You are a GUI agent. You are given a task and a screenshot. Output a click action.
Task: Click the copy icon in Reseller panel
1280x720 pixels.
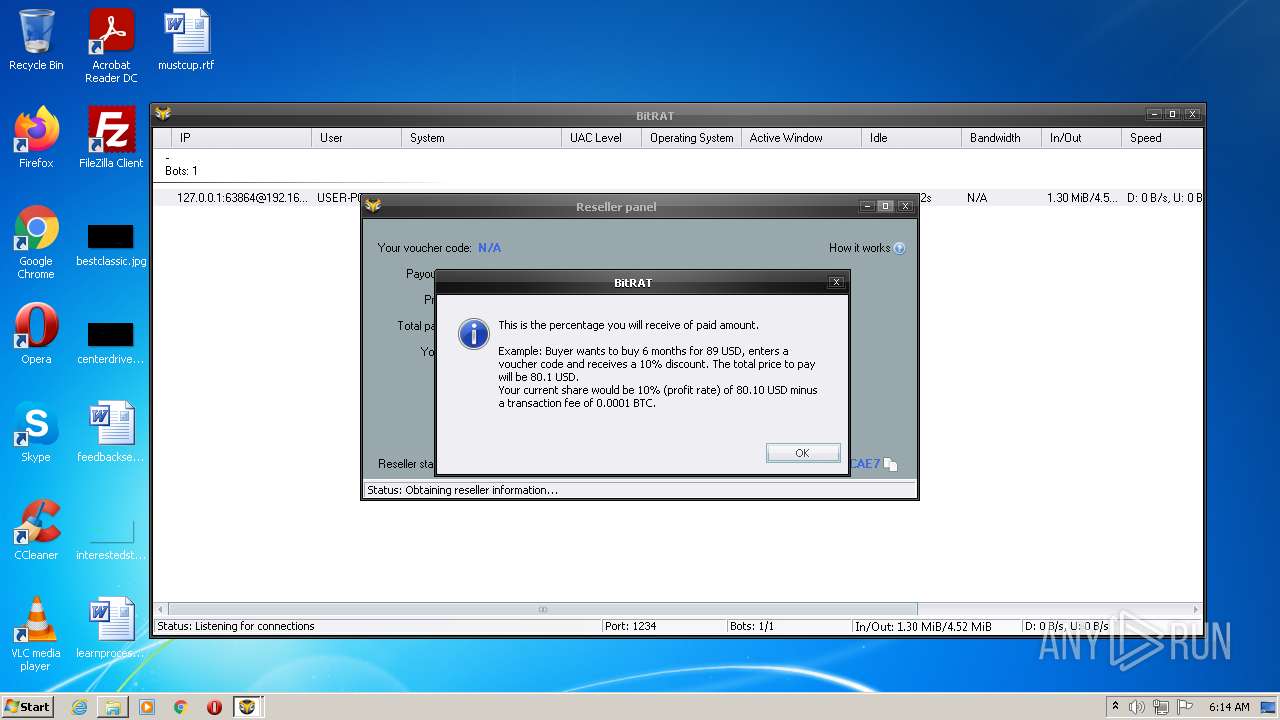point(890,464)
